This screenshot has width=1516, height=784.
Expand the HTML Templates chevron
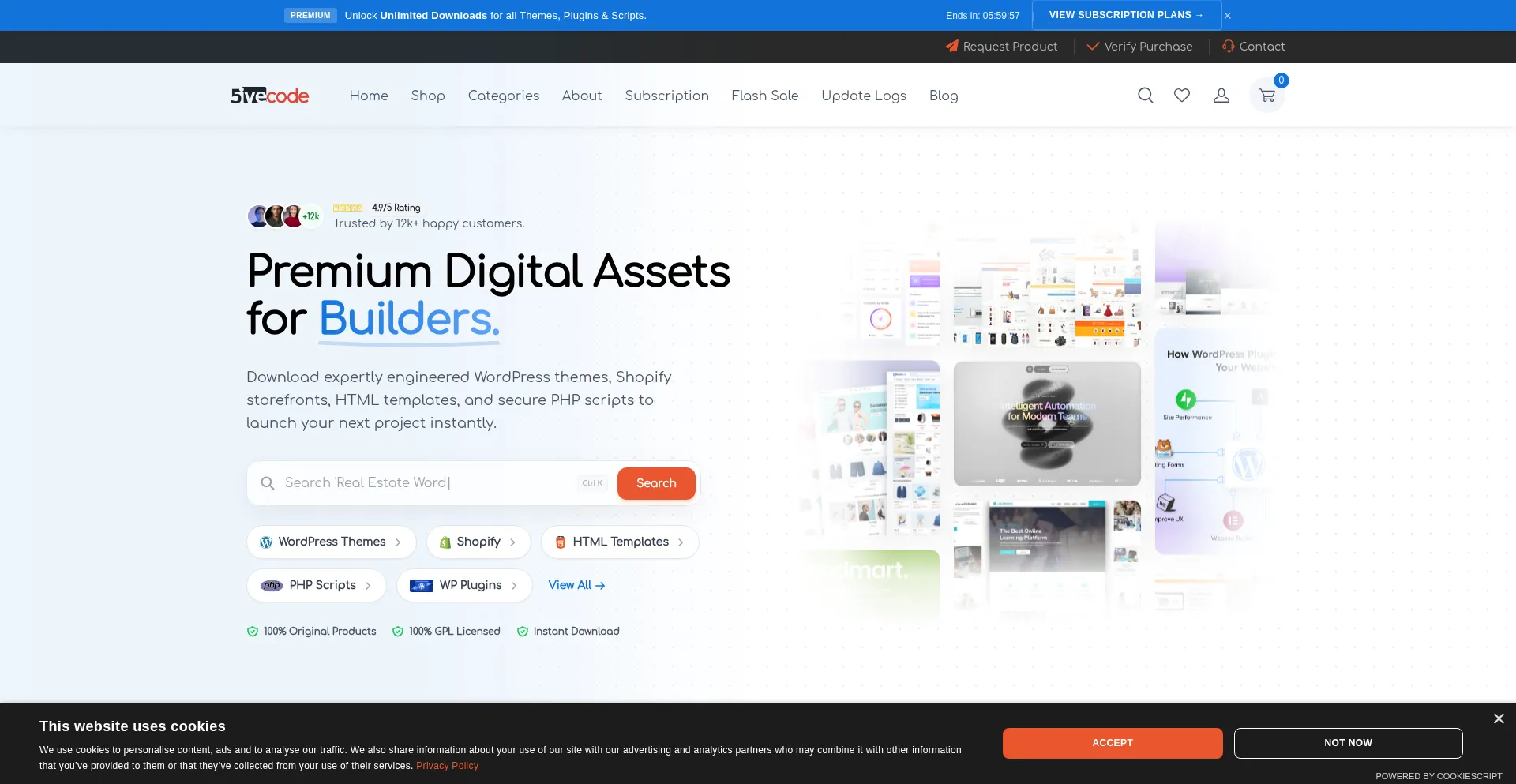tap(681, 542)
